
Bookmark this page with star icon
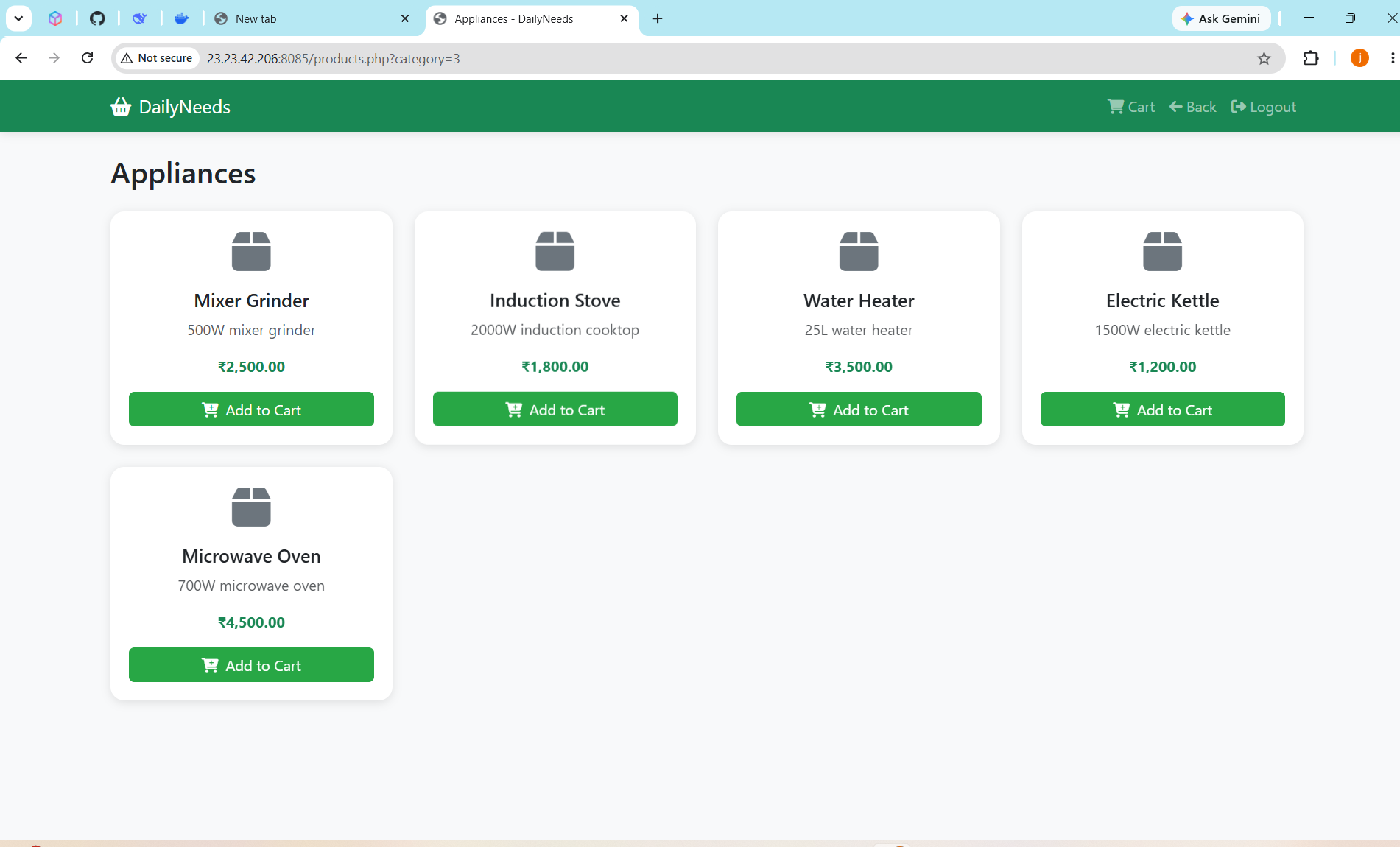[1264, 58]
